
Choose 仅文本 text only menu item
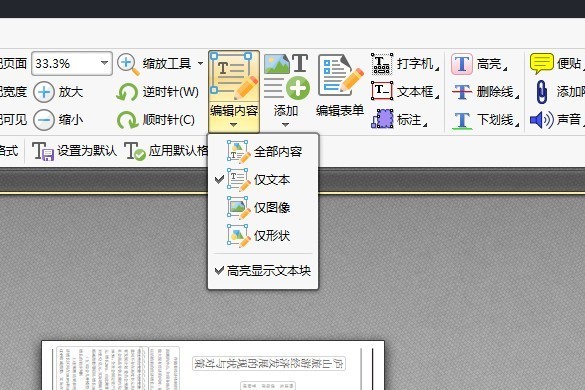[263, 180]
